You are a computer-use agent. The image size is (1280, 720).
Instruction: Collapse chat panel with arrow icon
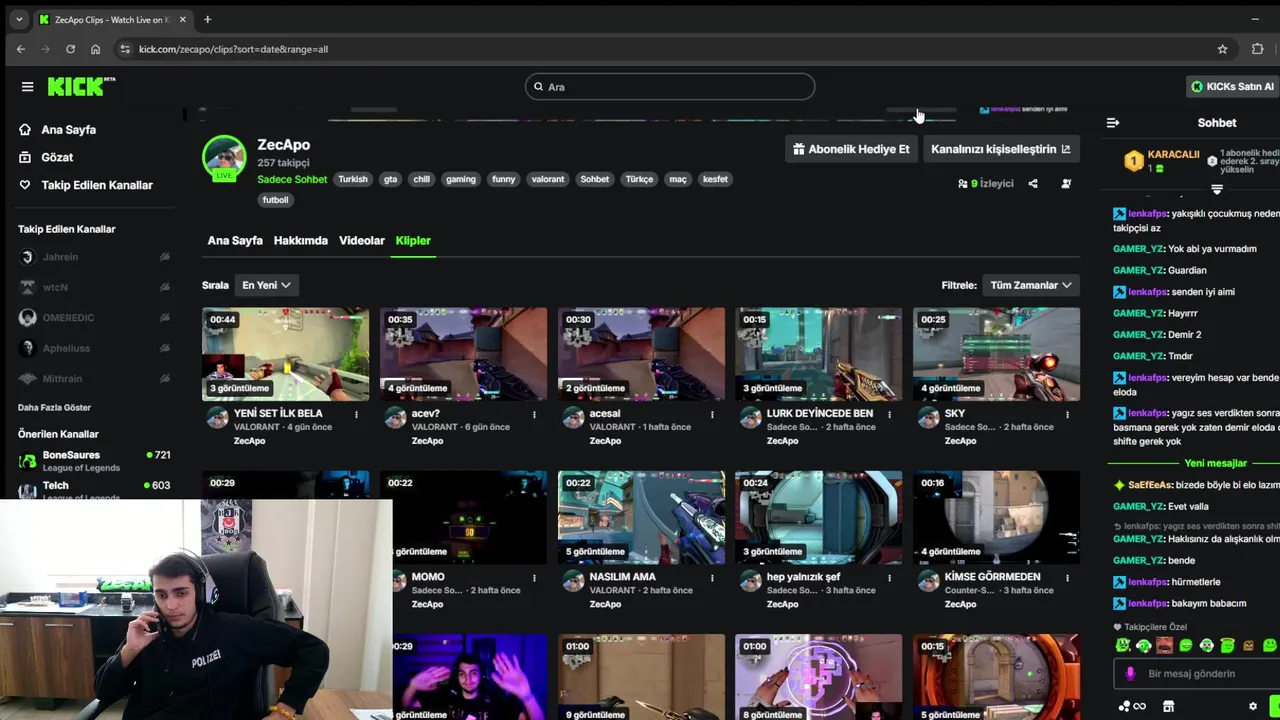pyautogui.click(x=1113, y=122)
